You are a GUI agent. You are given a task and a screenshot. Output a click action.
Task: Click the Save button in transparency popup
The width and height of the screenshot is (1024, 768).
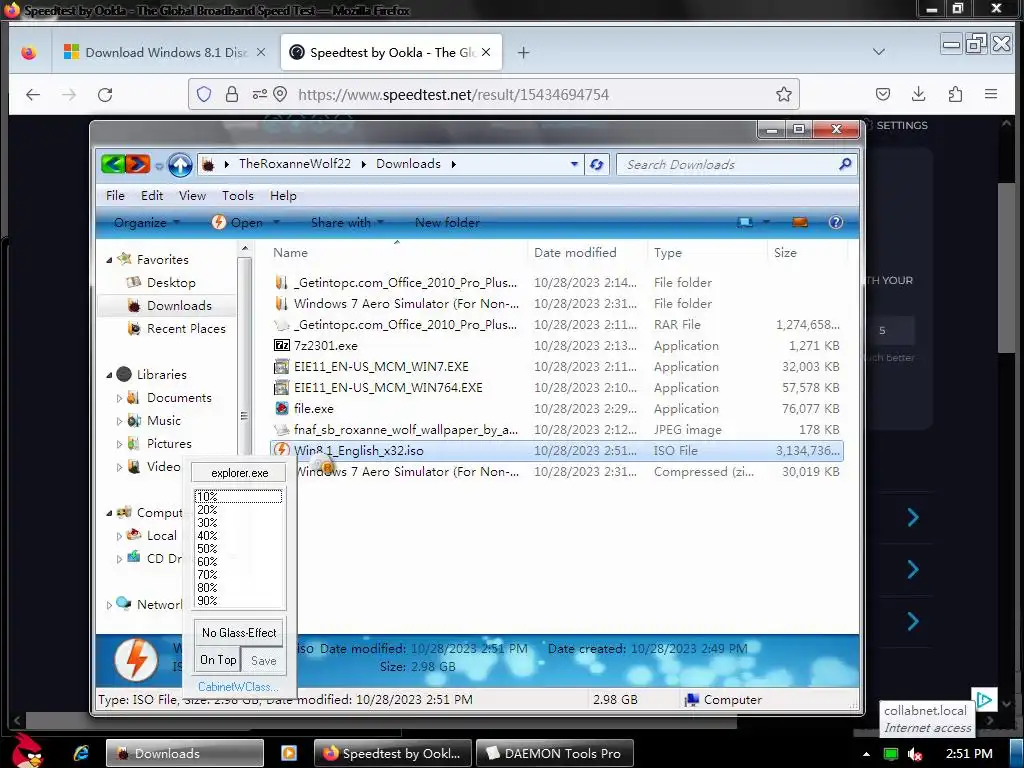point(264,660)
